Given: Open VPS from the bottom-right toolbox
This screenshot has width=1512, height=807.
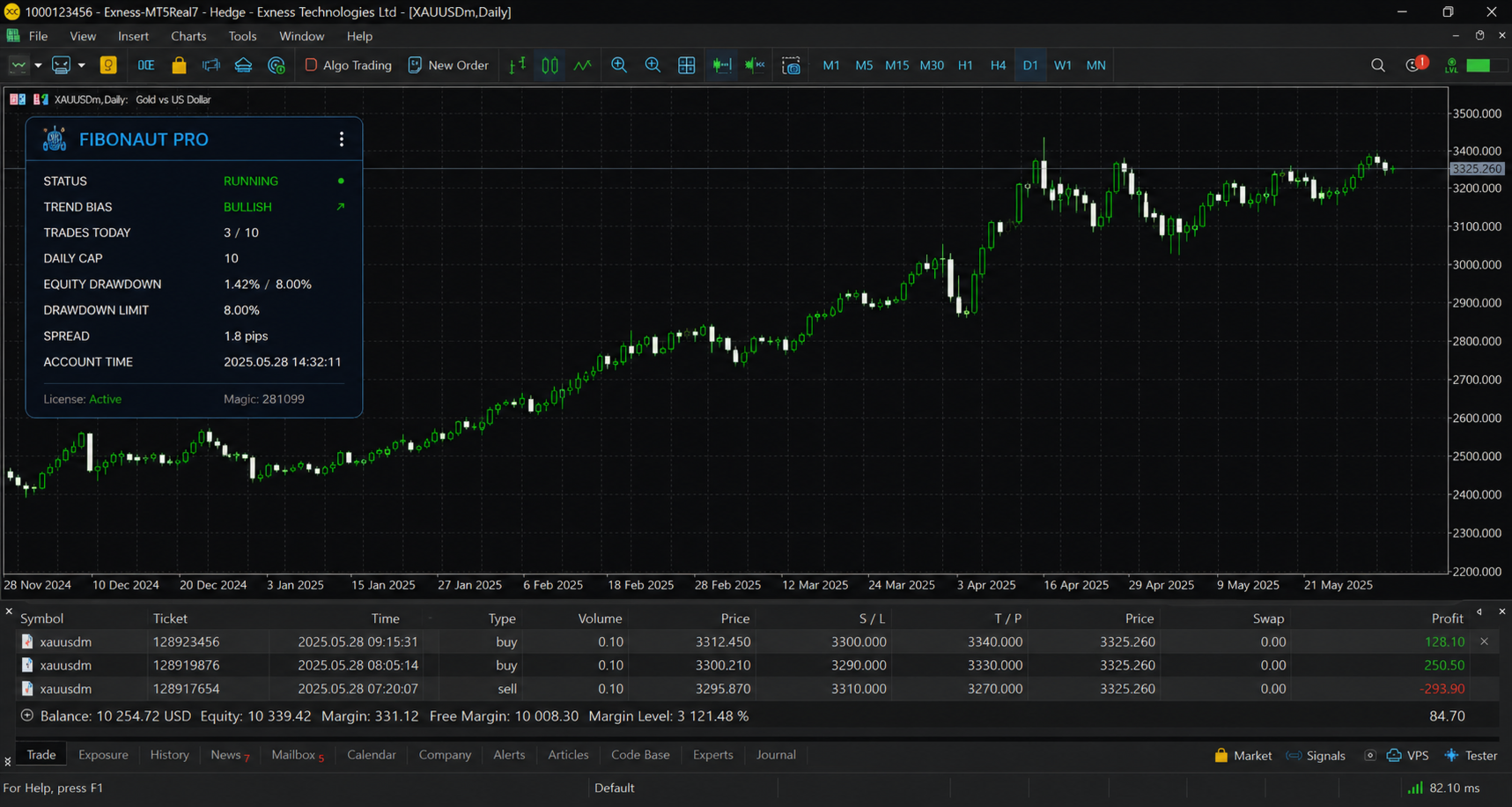Looking at the screenshot, I should 1407,756.
